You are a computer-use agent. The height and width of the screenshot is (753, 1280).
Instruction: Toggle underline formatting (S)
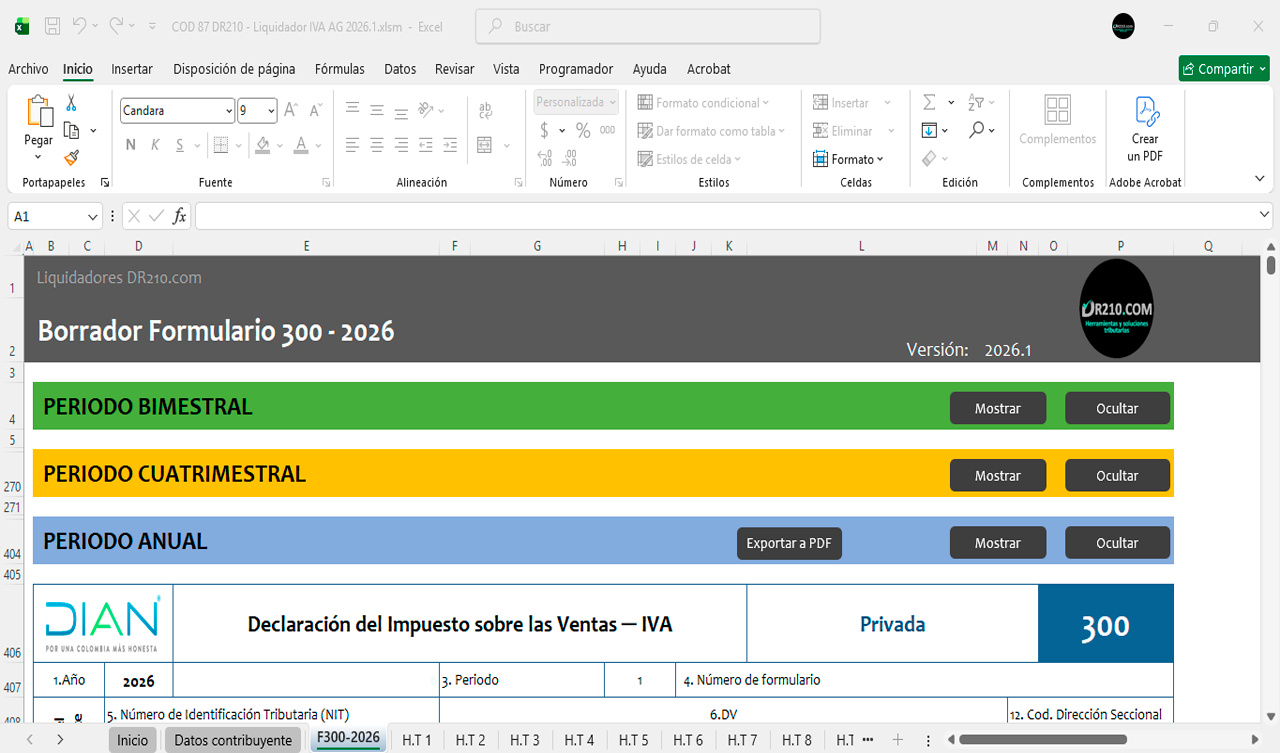point(180,145)
